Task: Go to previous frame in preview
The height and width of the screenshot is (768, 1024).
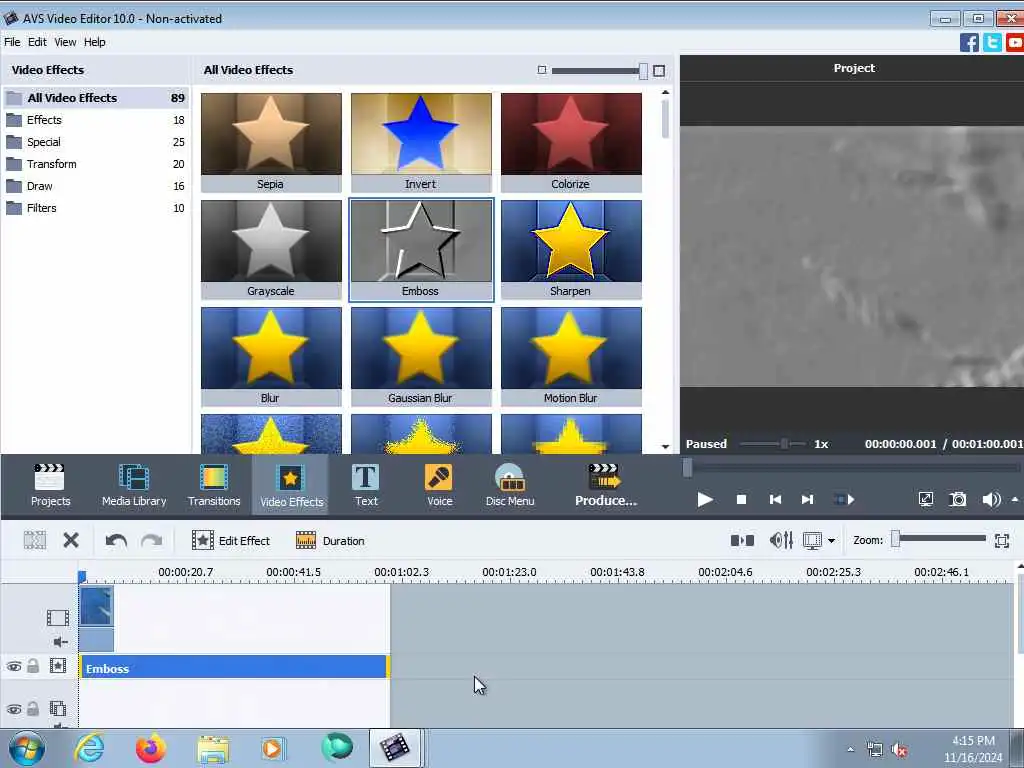Action: point(775,500)
